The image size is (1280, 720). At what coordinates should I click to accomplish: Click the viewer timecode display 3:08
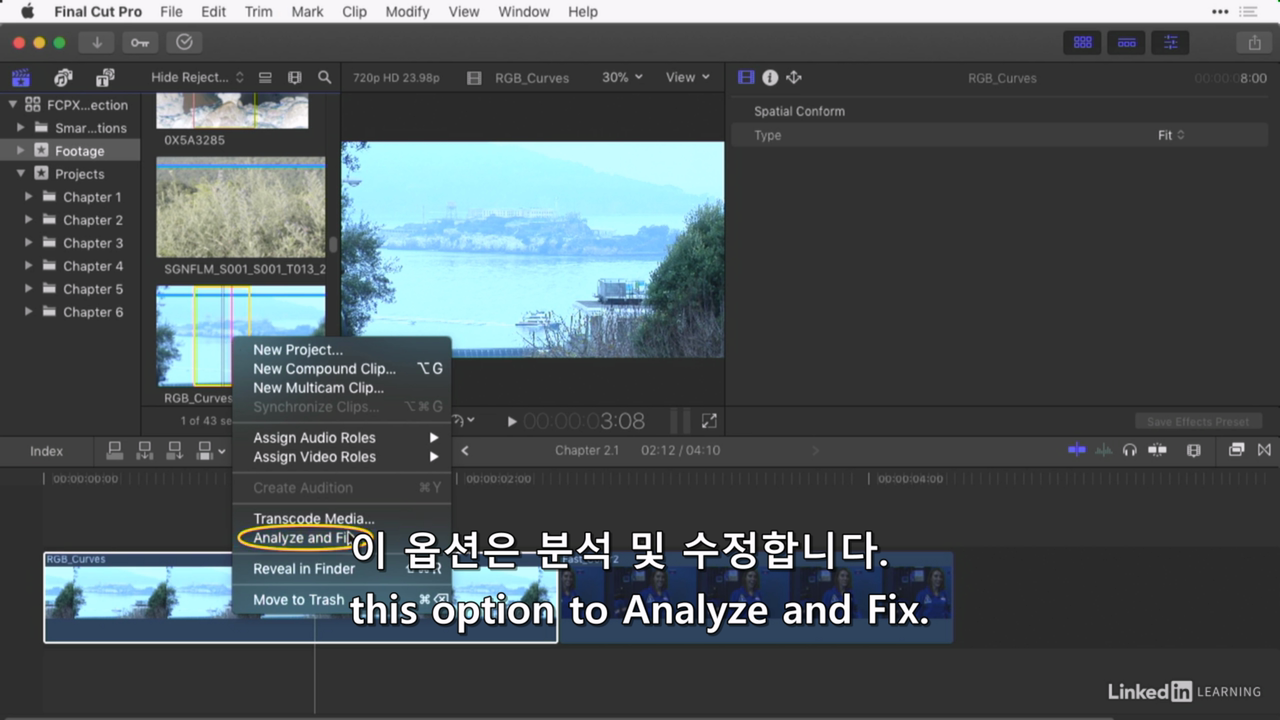[585, 421]
